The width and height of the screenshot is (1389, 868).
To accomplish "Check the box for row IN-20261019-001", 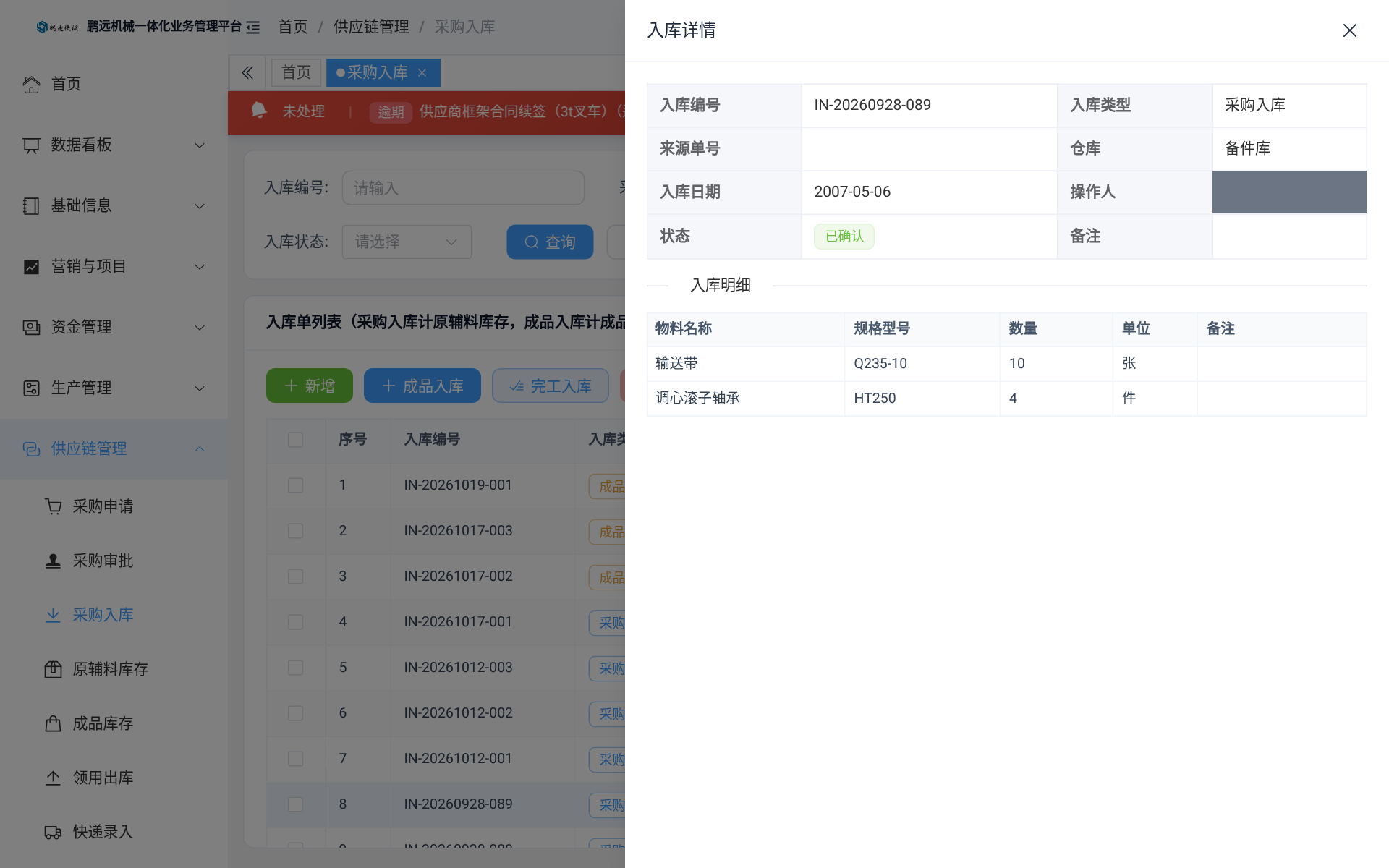I will [x=295, y=485].
